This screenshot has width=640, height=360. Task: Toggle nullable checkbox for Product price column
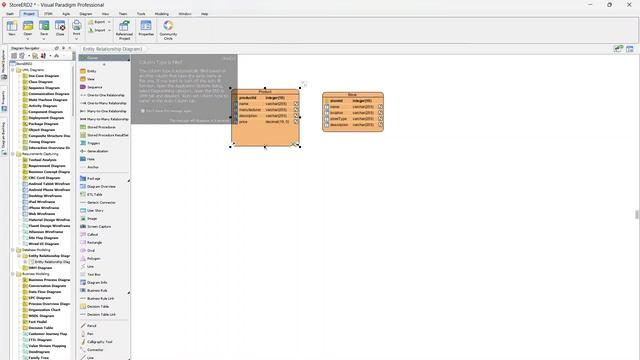click(296, 122)
